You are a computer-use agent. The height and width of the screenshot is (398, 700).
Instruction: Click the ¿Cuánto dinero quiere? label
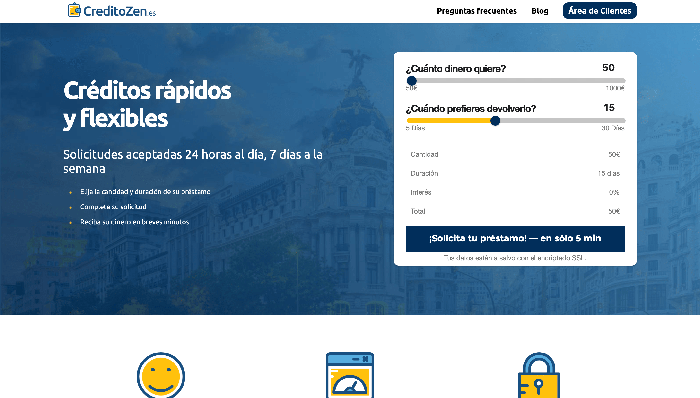pyautogui.click(x=456, y=69)
